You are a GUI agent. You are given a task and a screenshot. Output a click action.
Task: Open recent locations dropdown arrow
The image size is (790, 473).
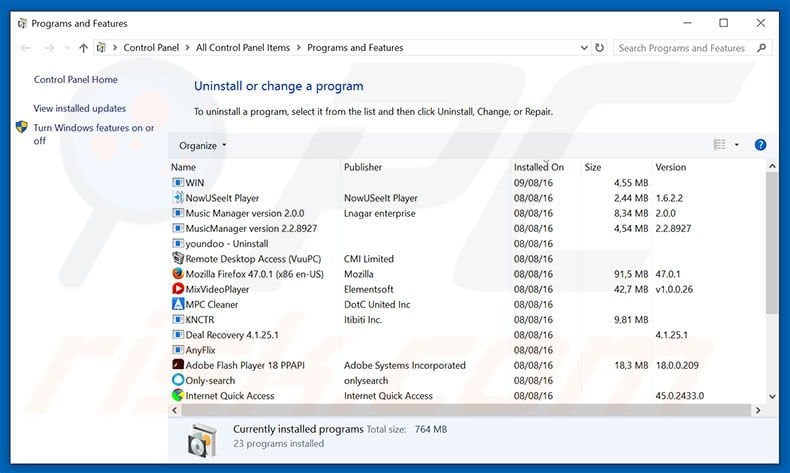coord(67,48)
